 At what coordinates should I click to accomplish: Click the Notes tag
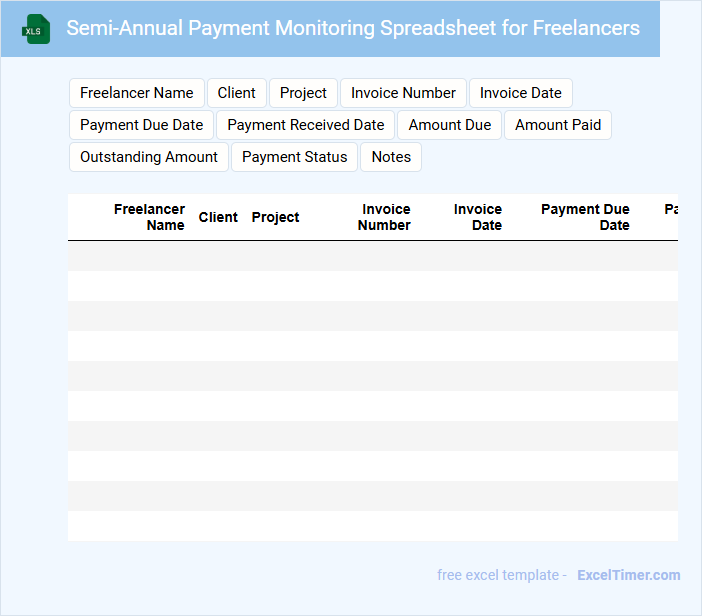(391, 157)
